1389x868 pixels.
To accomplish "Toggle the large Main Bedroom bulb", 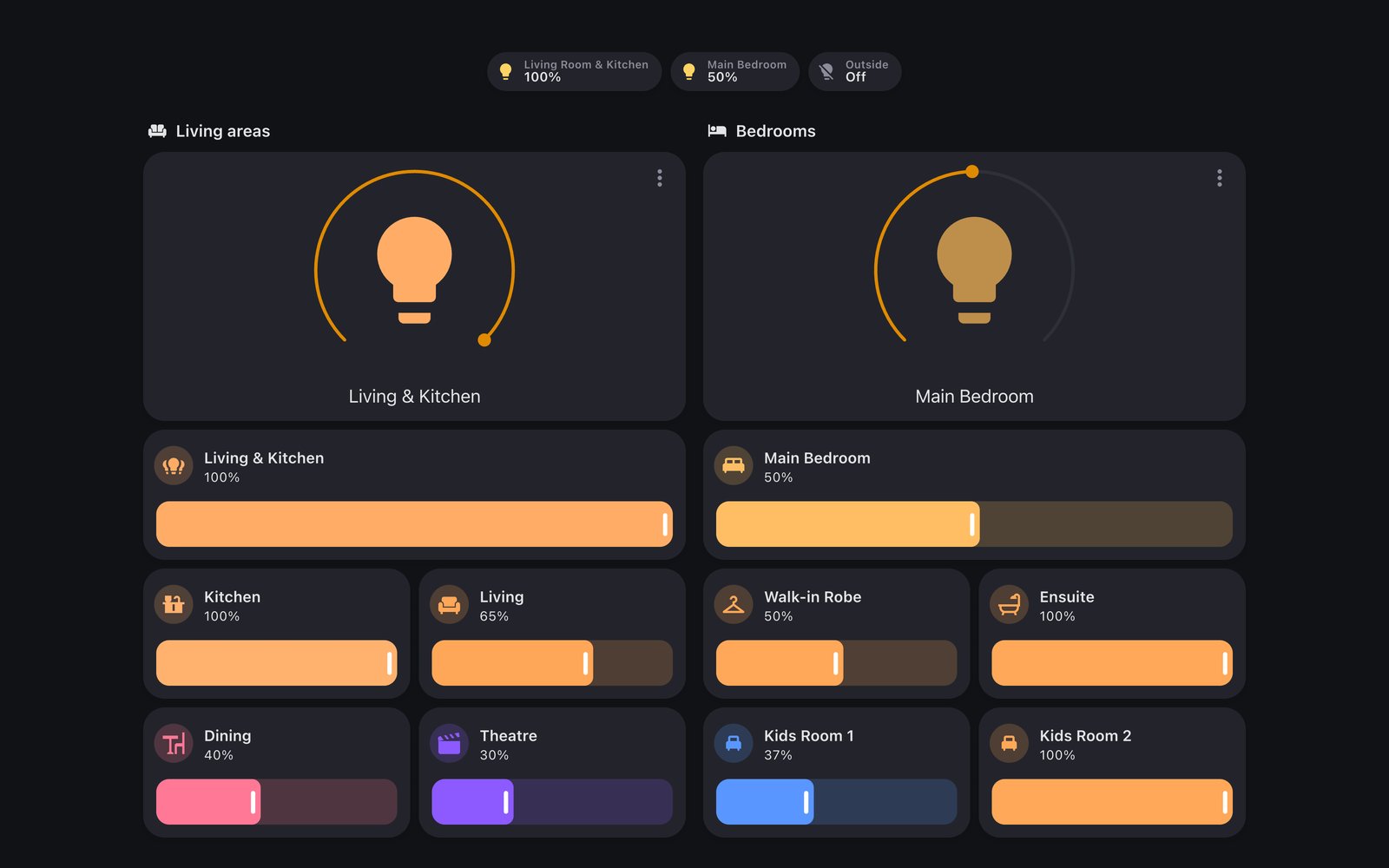I will (974, 270).
